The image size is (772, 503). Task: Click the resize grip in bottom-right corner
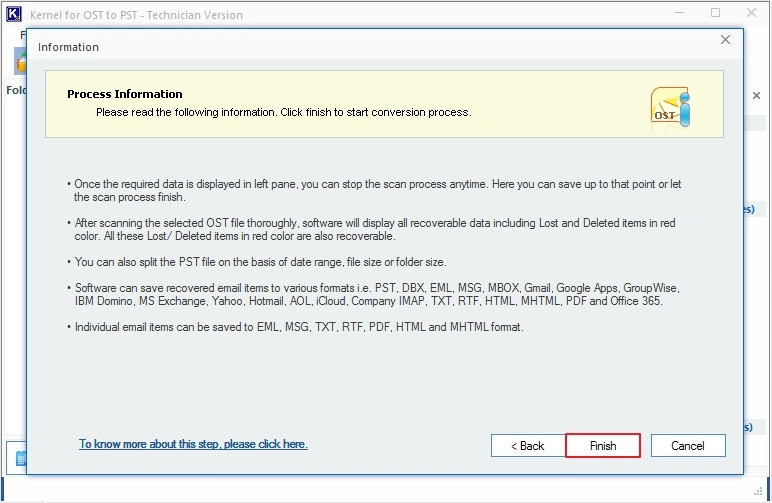point(758,491)
